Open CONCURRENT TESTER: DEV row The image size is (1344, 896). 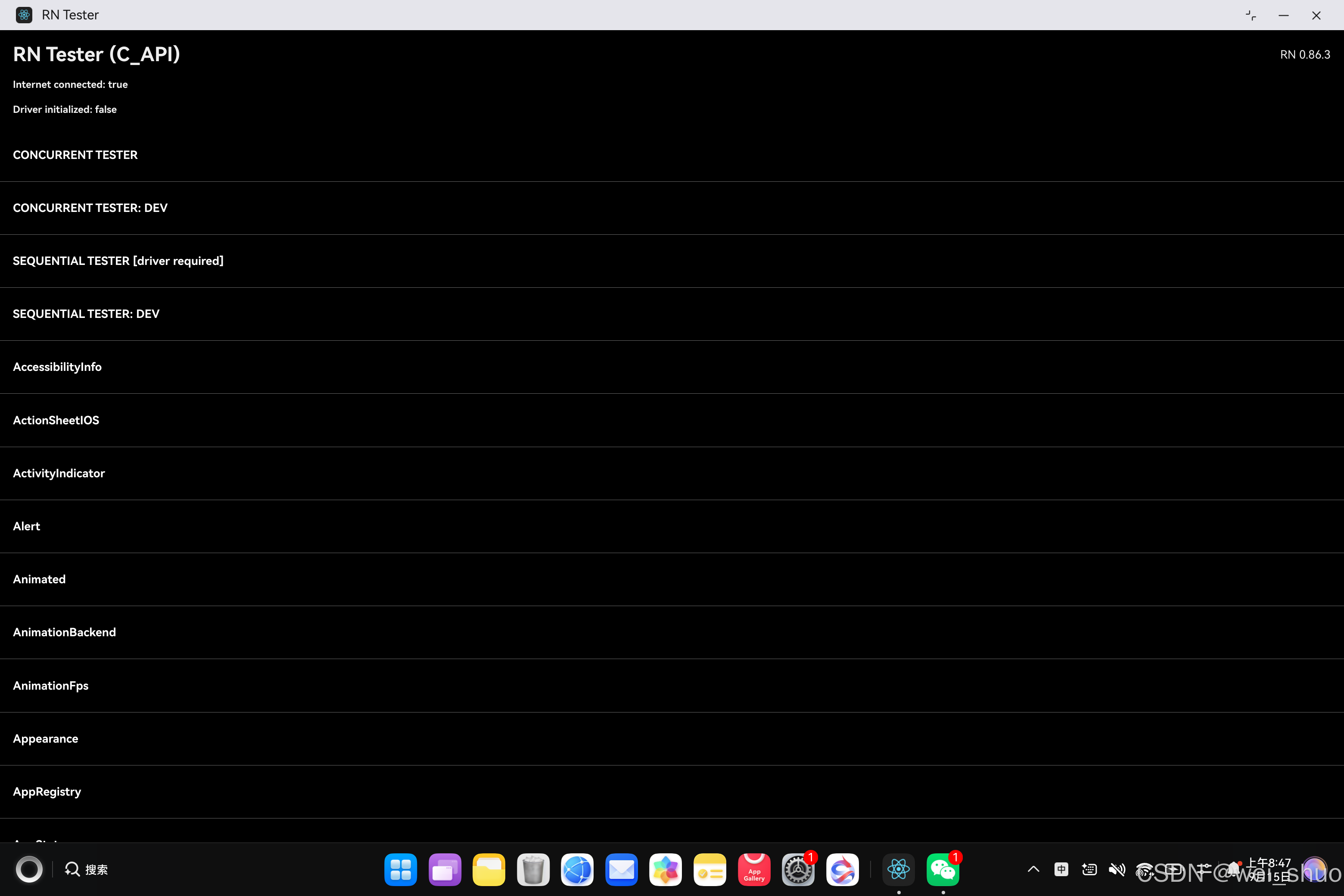coord(672,208)
